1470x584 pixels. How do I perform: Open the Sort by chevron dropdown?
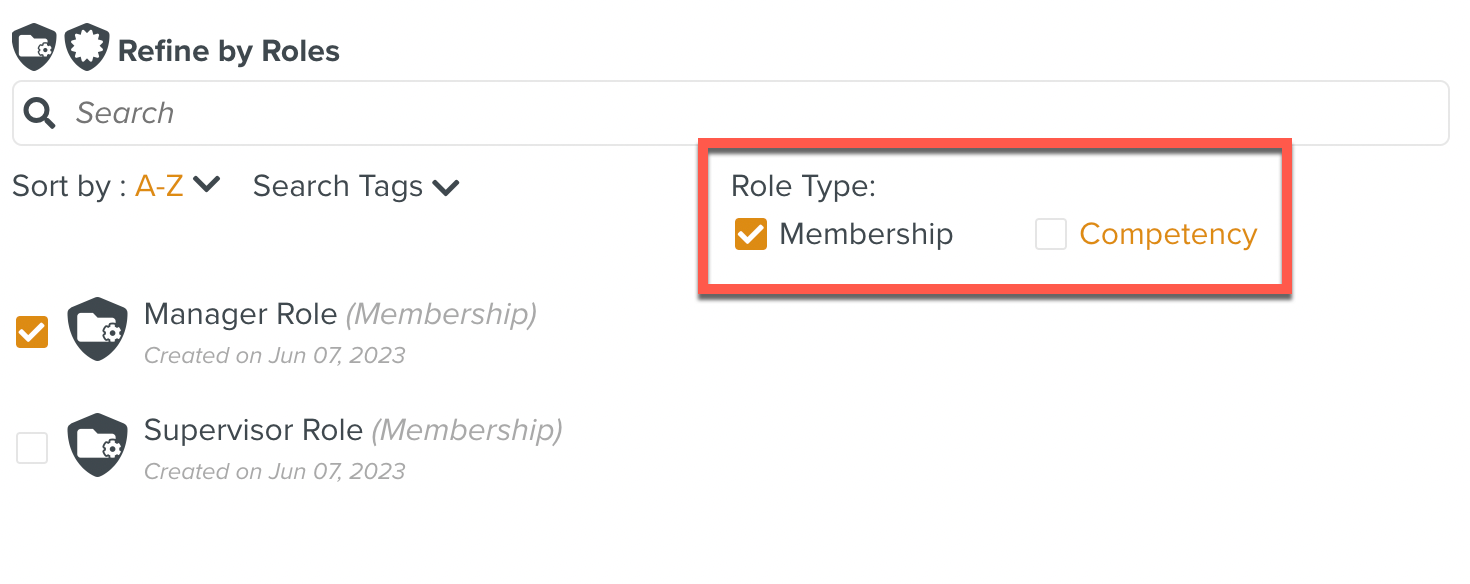206,185
